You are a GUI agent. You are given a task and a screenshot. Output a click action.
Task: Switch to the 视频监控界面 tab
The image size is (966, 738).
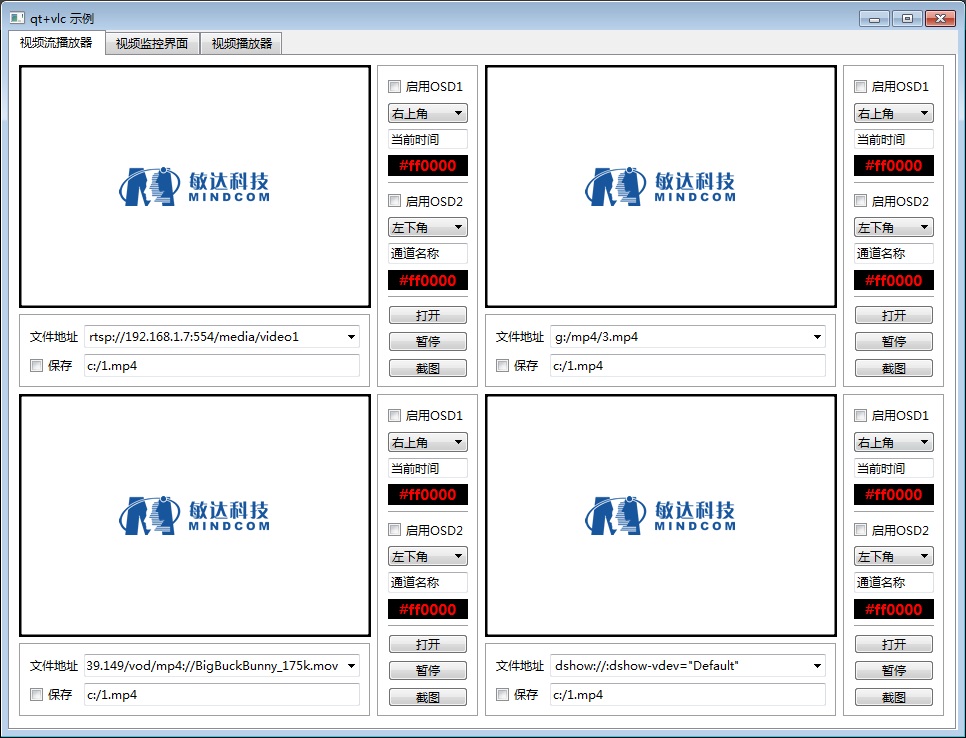(152, 44)
